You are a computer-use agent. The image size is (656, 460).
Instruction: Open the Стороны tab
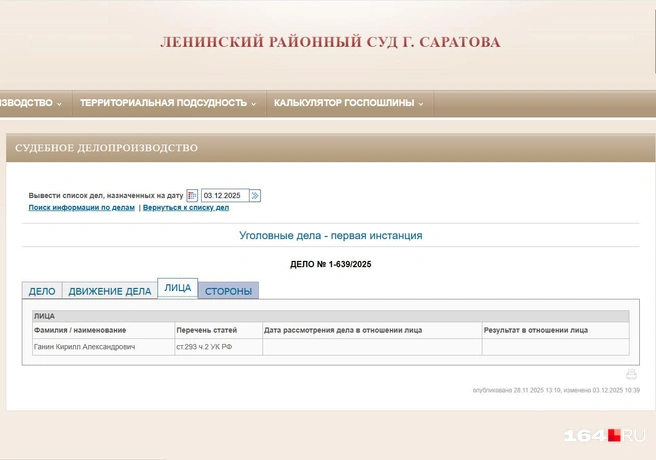click(228, 291)
